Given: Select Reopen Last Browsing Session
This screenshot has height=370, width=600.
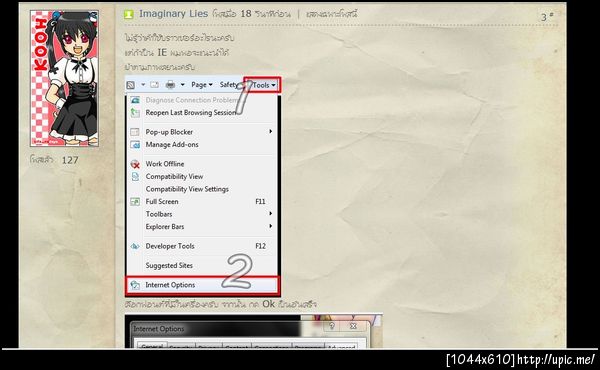Looking at the screenshot, I should 201,112.
